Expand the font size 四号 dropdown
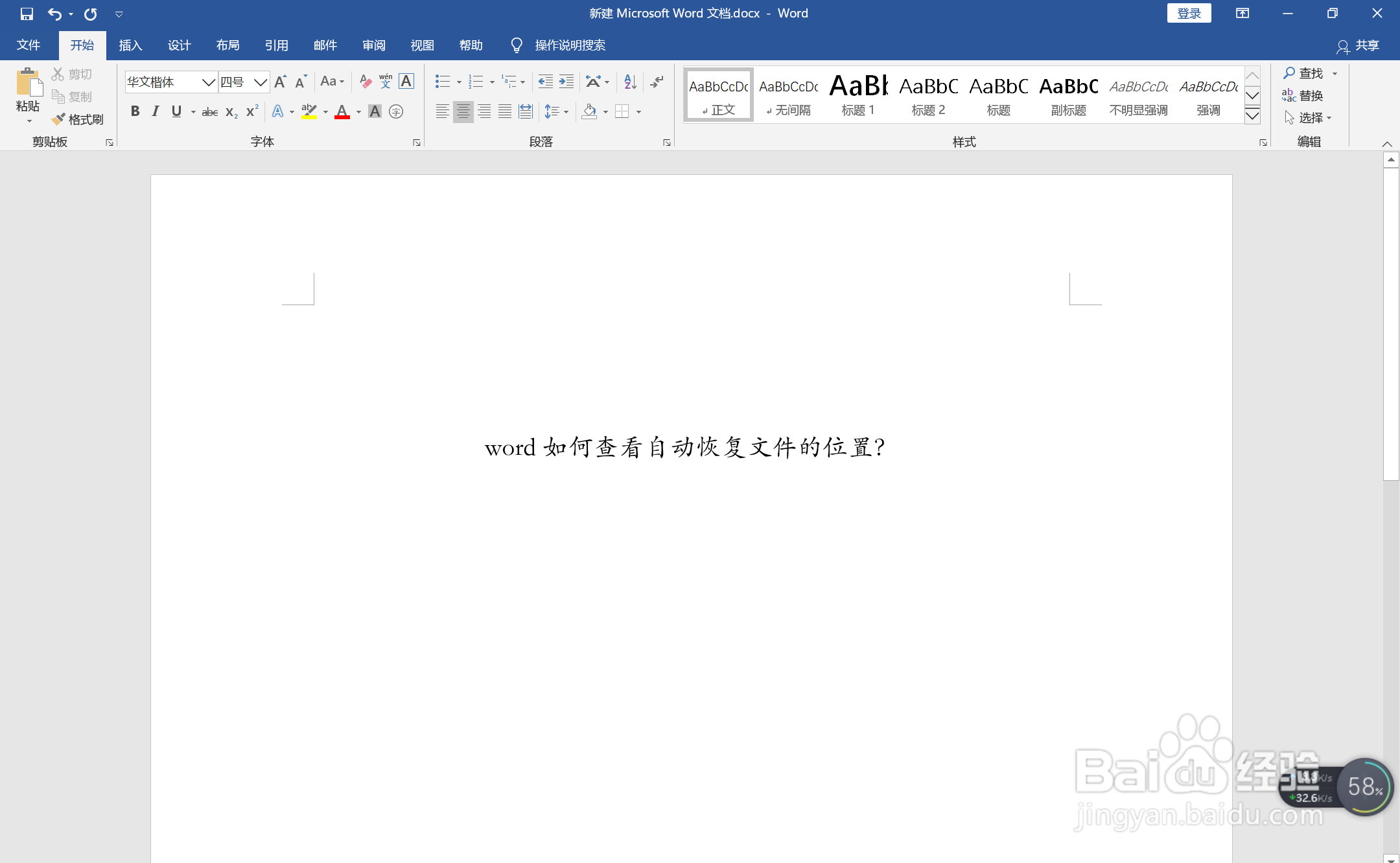Image resolution: width=1400 pixels, height=863 pixels. (260, 82)
